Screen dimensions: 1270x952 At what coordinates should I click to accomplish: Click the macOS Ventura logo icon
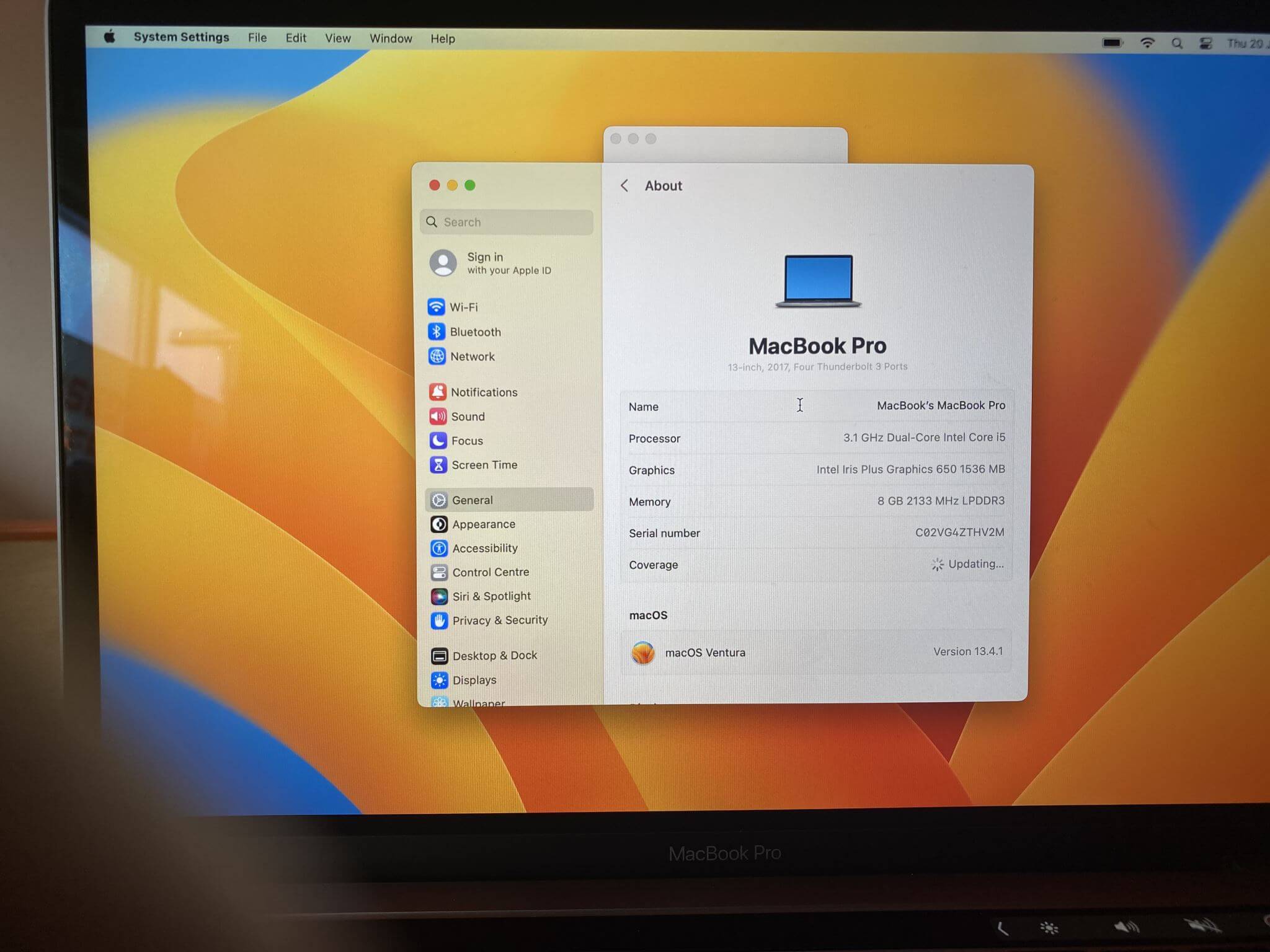click(x=643, y=653)
